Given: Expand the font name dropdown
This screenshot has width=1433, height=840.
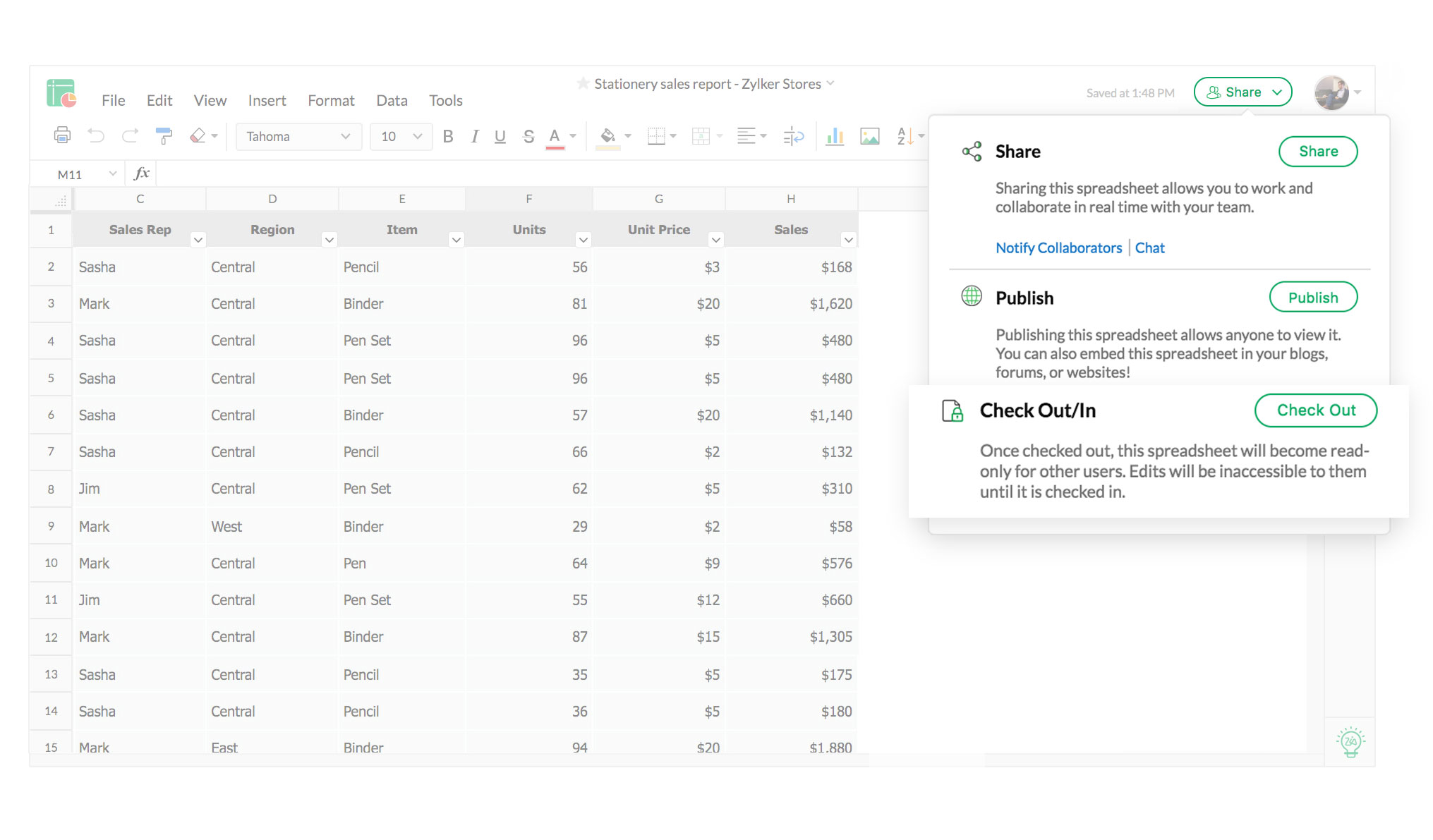Looking at the screenshot, I should [346, 135].
